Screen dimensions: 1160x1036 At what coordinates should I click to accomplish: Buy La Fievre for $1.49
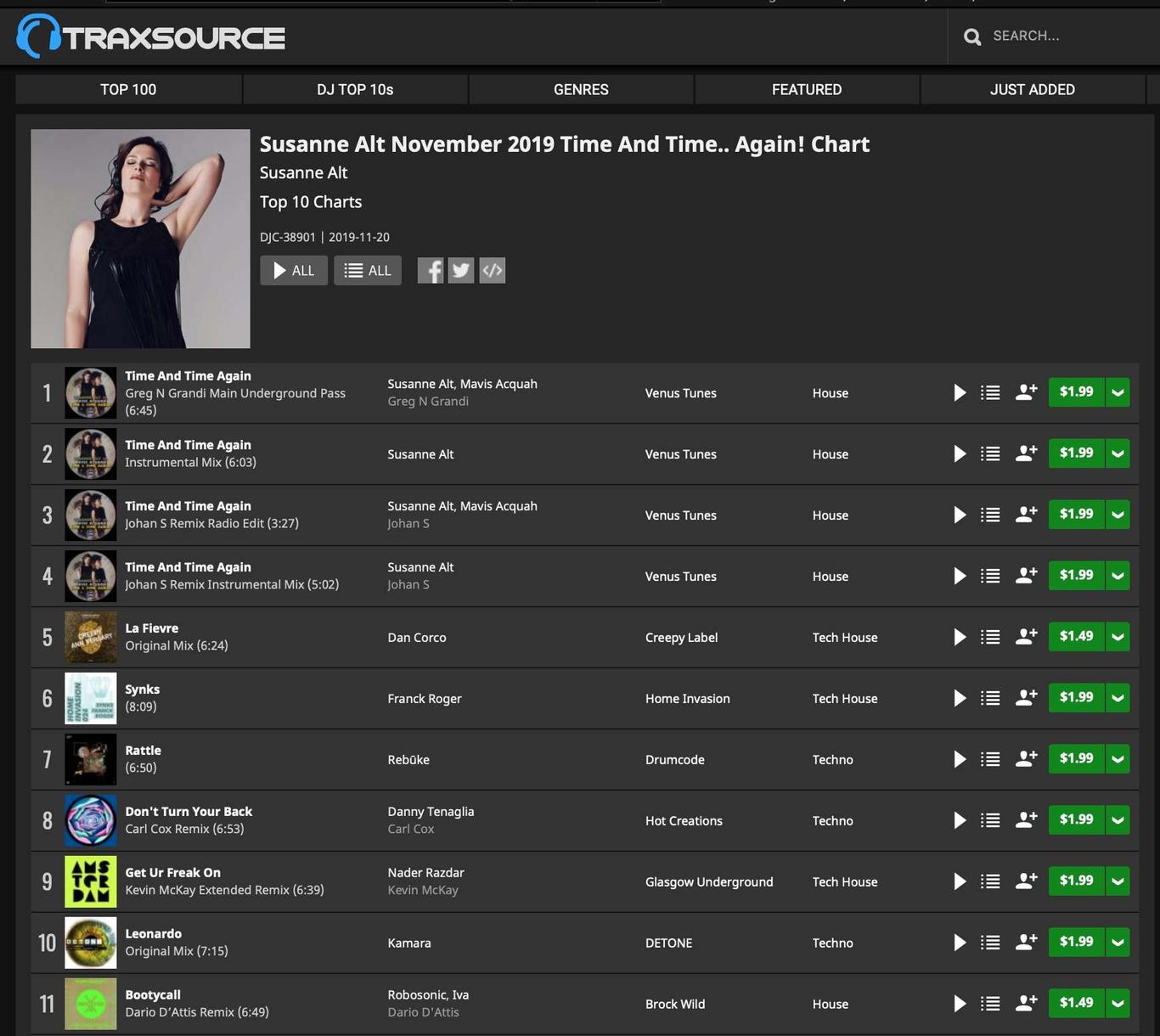(1076, 637)
